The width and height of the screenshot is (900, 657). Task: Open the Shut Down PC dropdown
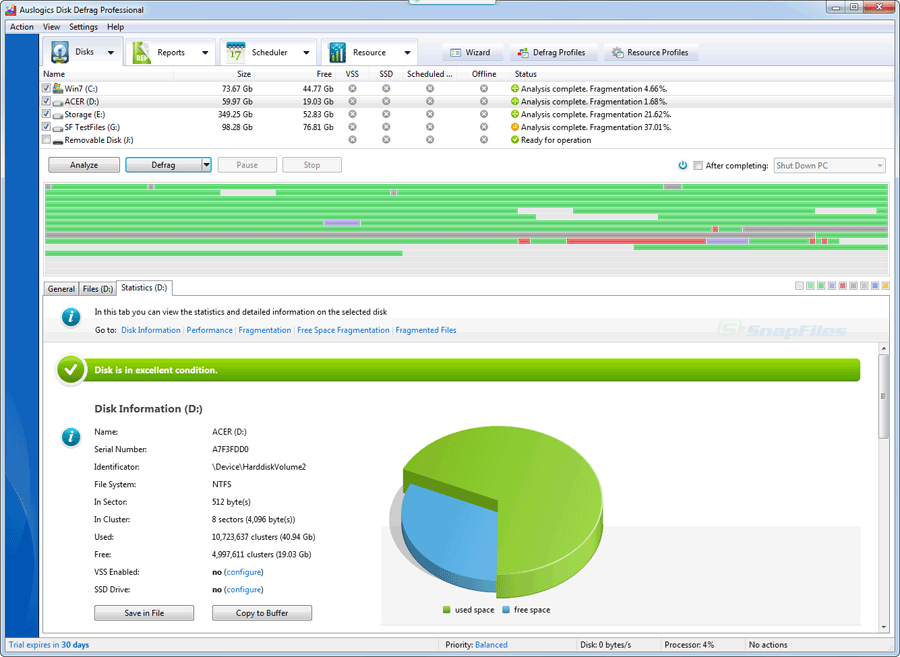pos(878,165)
